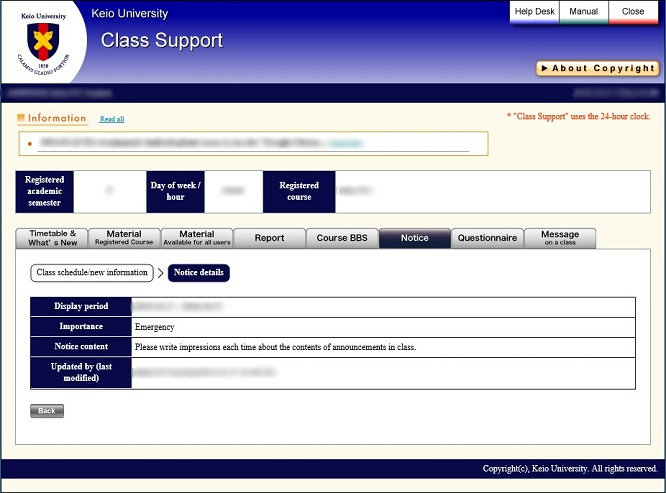Open the Message on a class tab

click(x=560, y=238)
